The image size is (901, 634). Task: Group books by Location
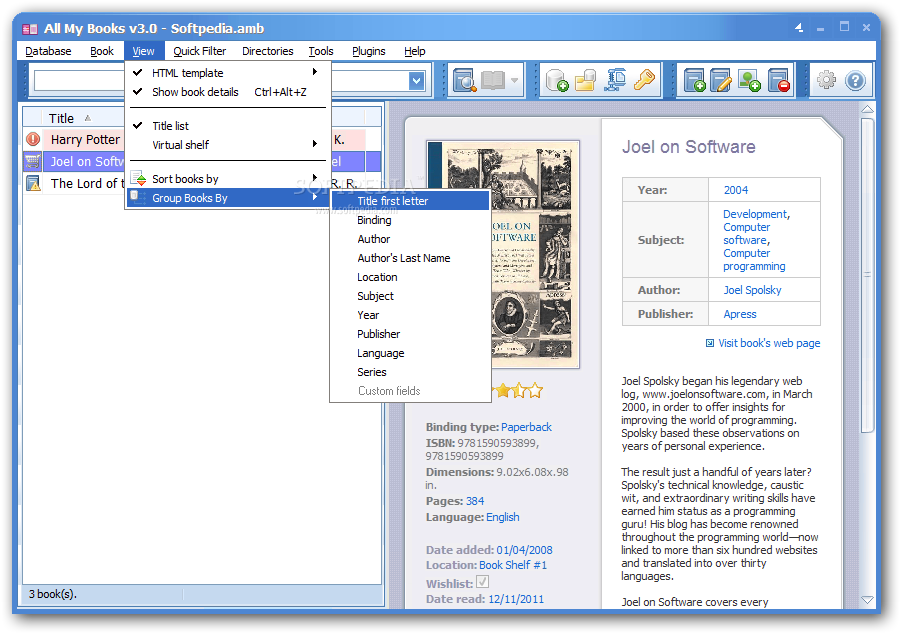point(410,277)
